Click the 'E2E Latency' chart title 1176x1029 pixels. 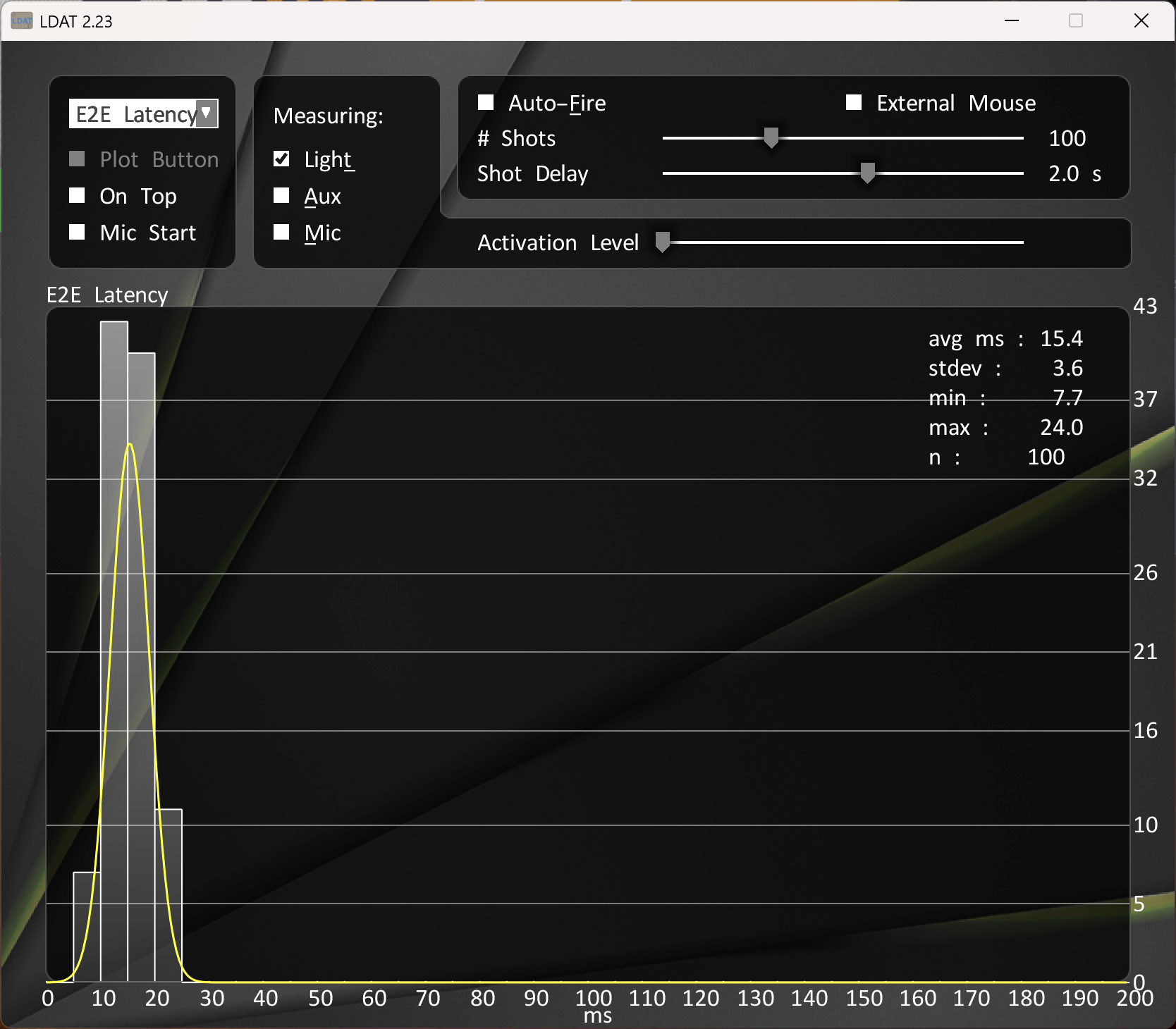pos(107,295)
